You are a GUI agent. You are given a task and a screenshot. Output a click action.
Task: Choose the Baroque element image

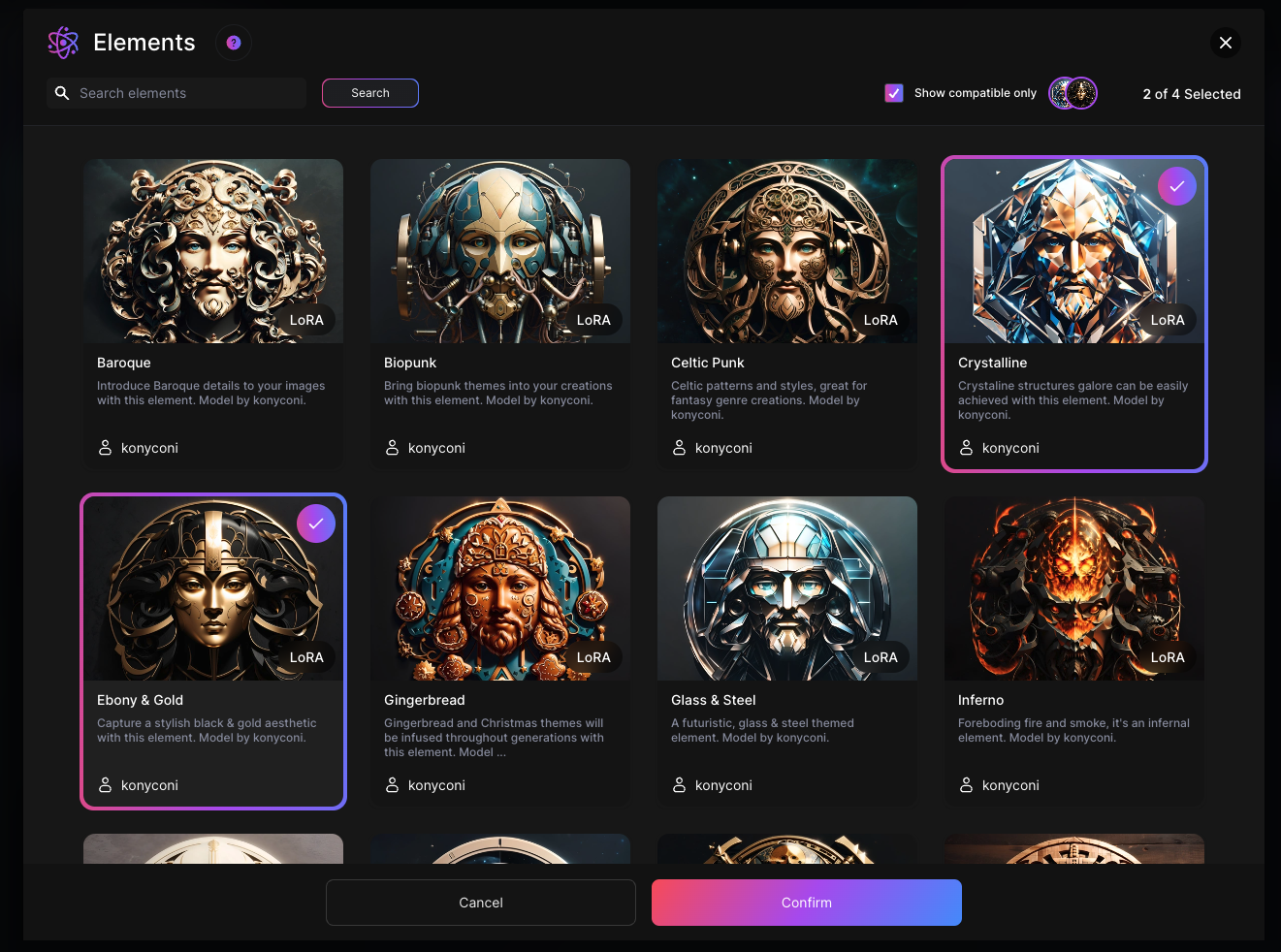point(212,251)
